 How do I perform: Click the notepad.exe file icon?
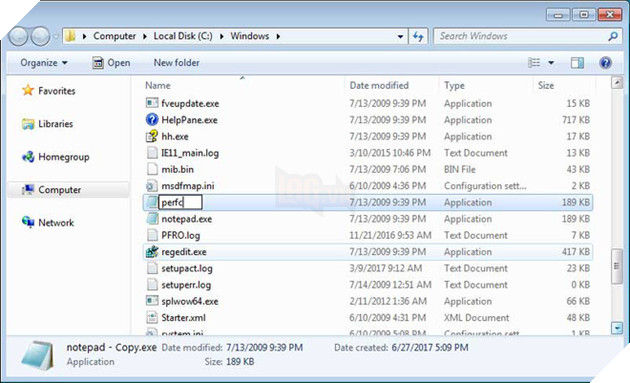coord(152,219)
